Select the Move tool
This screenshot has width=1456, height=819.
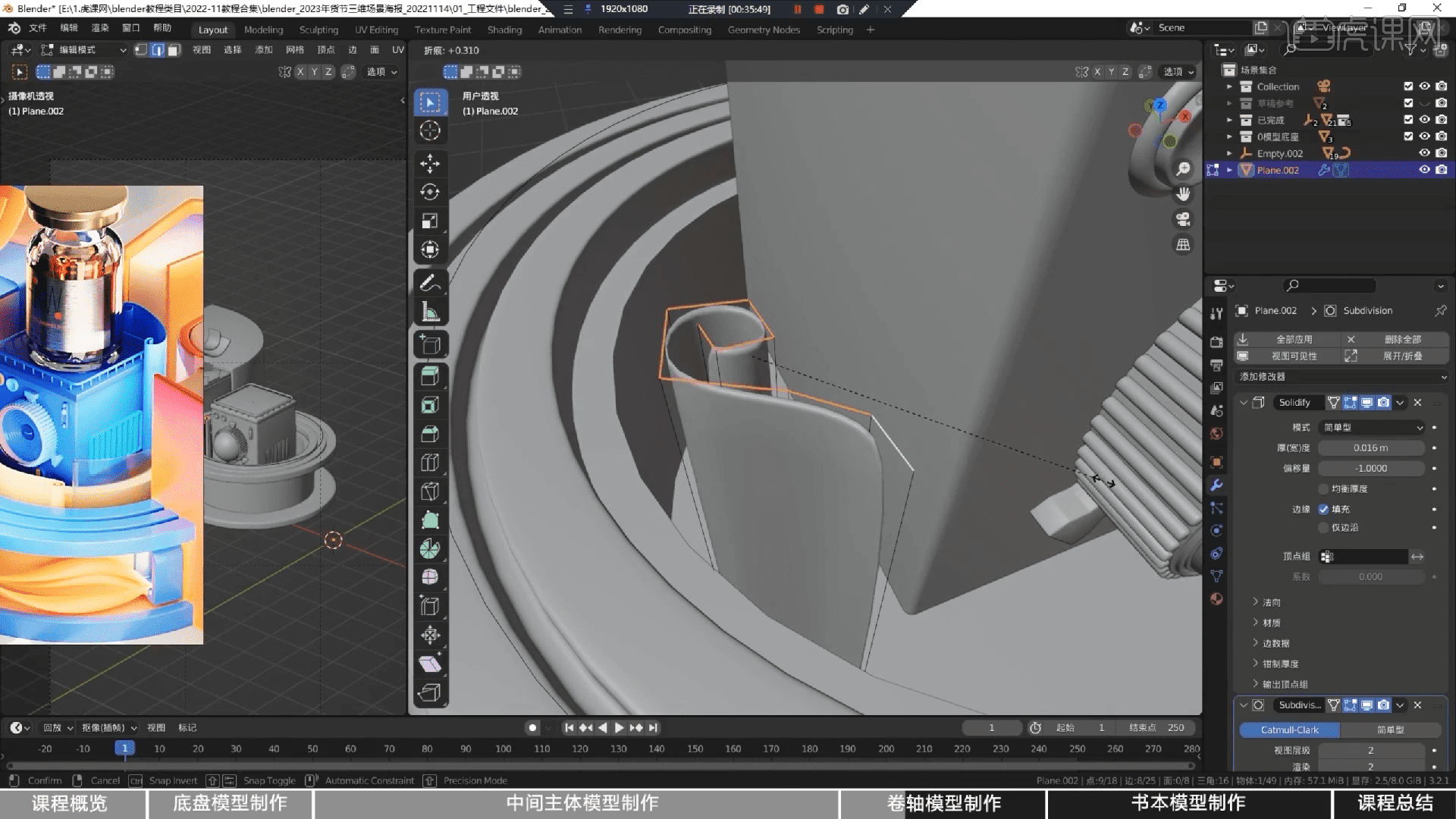[x=430, y=163]
